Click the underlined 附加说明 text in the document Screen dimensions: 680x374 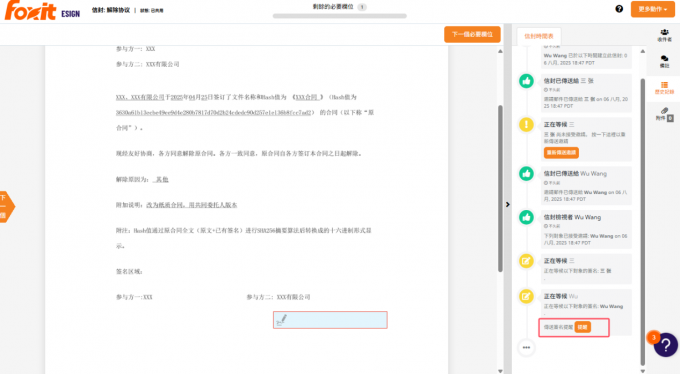[191, 205]
